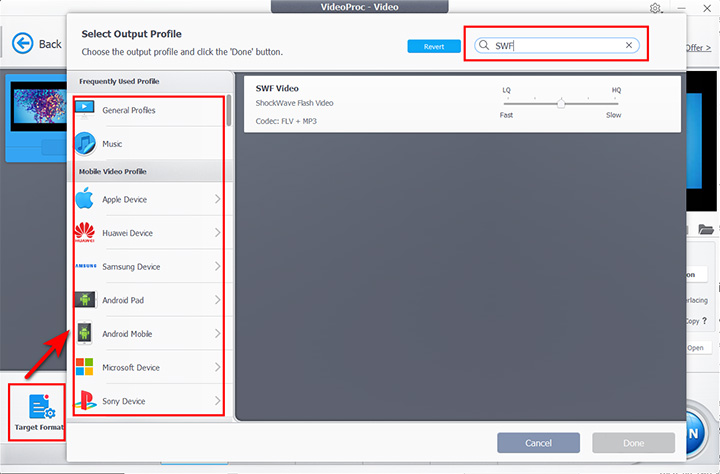This screenshot has width=720, height=474.
Task: Expand the Sony Device chevron
Action: 218,401
